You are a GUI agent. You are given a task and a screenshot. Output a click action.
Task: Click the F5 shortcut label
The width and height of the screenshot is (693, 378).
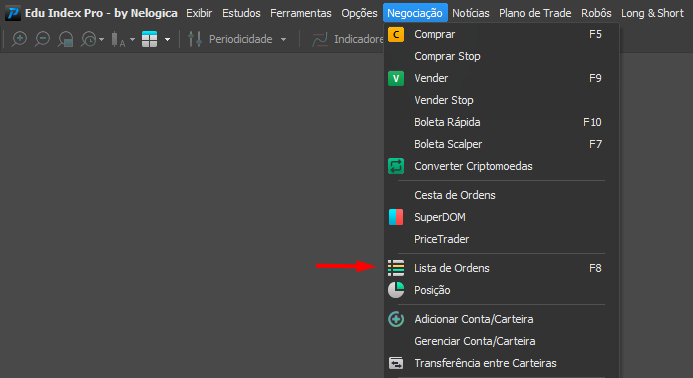(x=595, y=34)
